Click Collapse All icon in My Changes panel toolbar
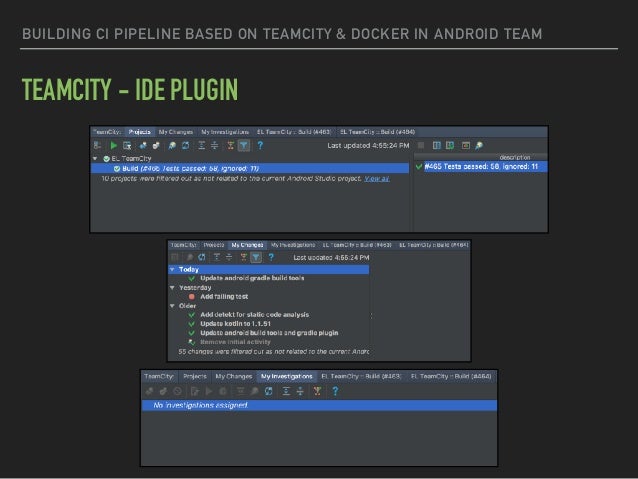Screen dimensions: 638x479 coord(229,257)
